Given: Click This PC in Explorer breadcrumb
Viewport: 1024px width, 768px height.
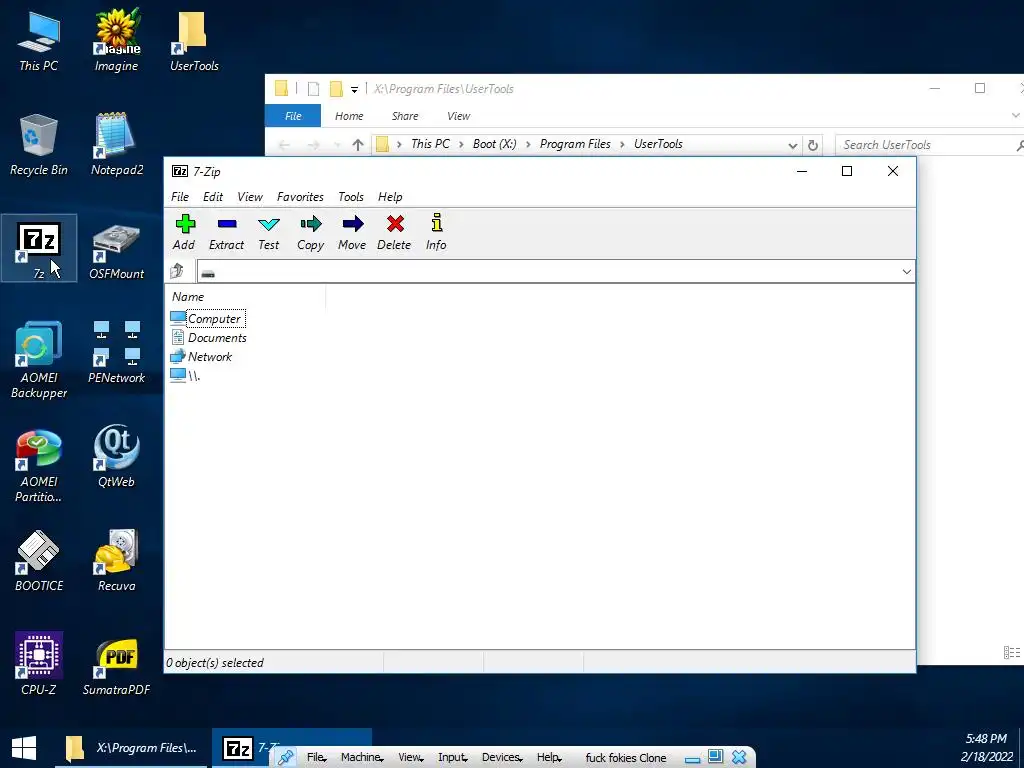Looking at the screenshot, I should coord(430,144).
